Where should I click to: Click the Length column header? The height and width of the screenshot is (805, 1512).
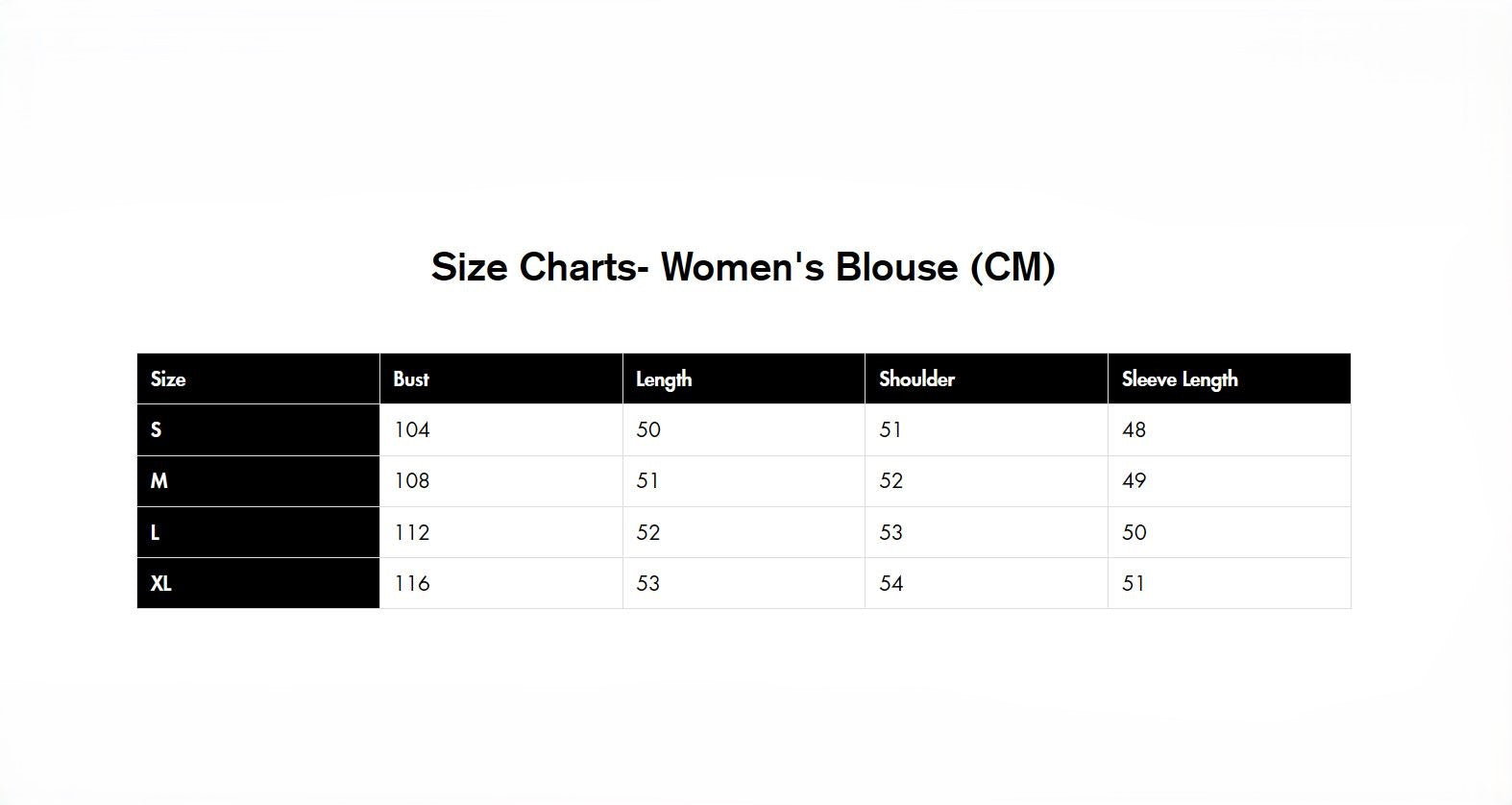pyautogui.click(x=664, y=379)
